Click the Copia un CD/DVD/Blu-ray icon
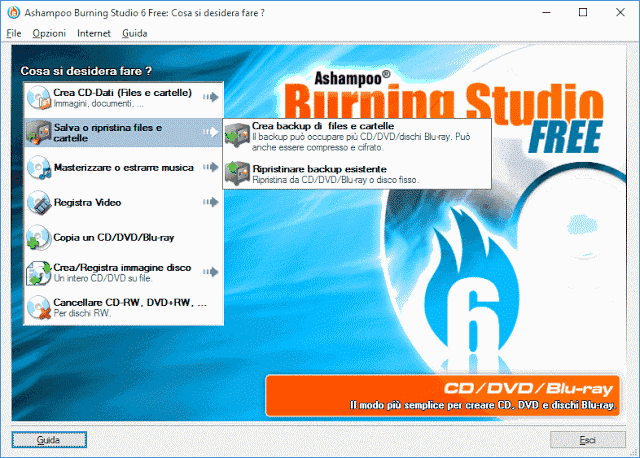 (x=39, y=238)
